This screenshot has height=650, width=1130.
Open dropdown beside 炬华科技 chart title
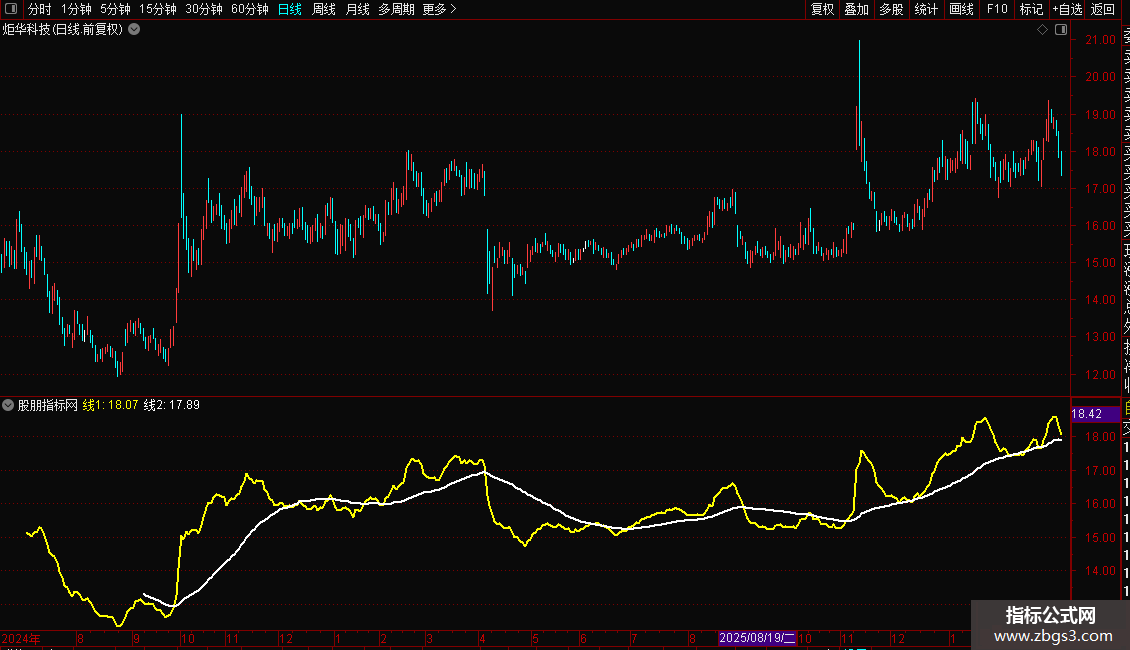134,30
